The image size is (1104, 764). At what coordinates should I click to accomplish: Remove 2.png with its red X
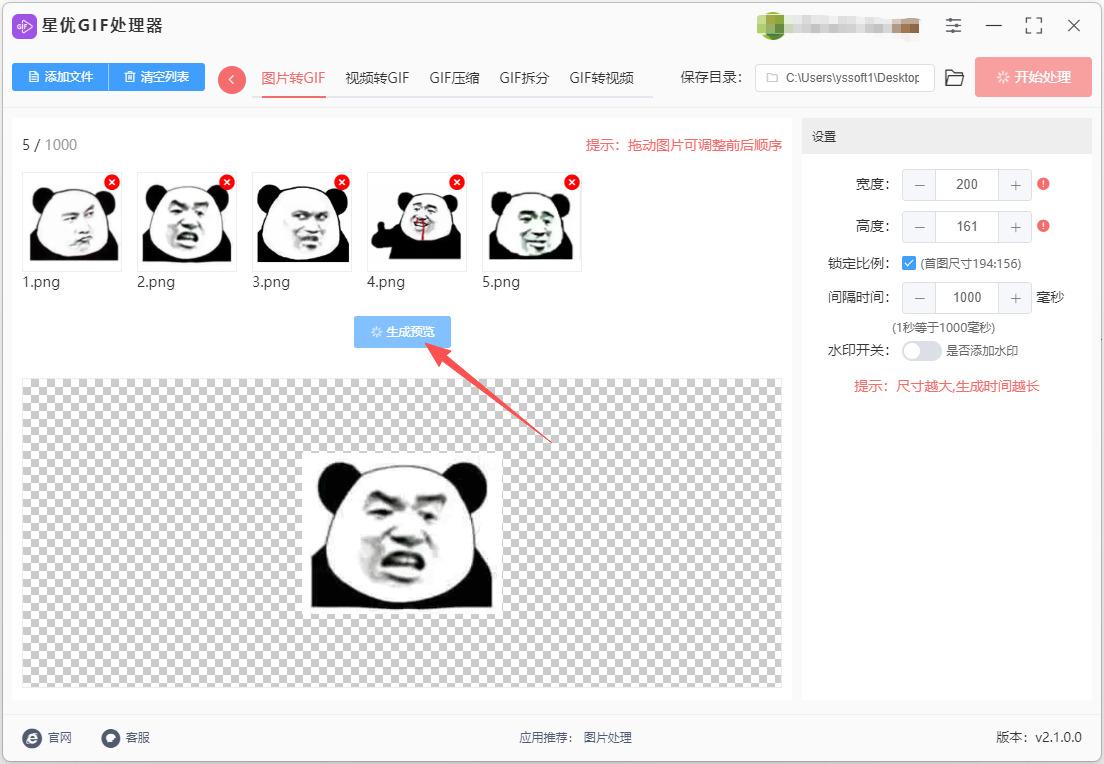227,182
